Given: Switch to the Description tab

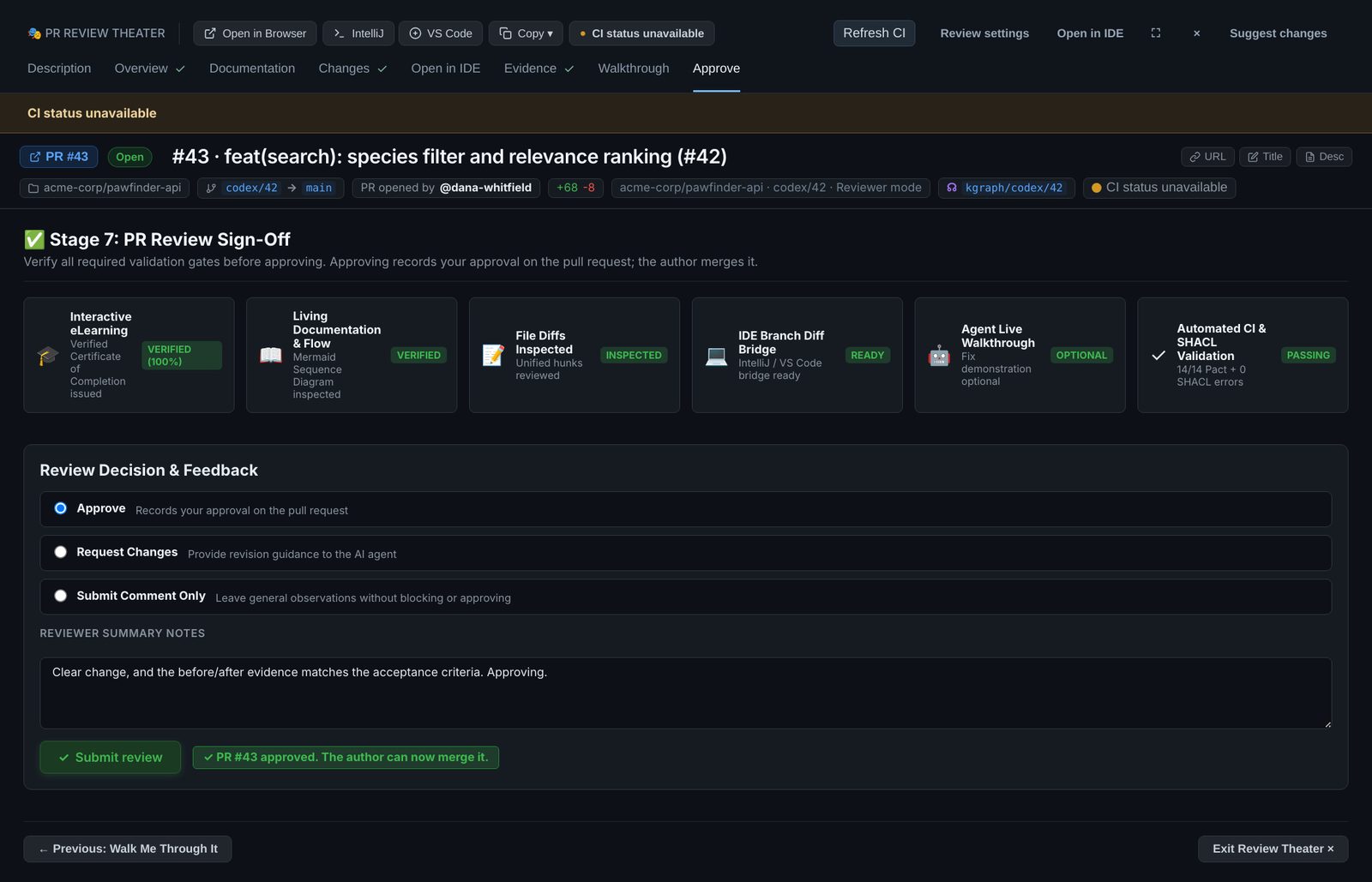Looking at the screenshot, I should (59, 69).
